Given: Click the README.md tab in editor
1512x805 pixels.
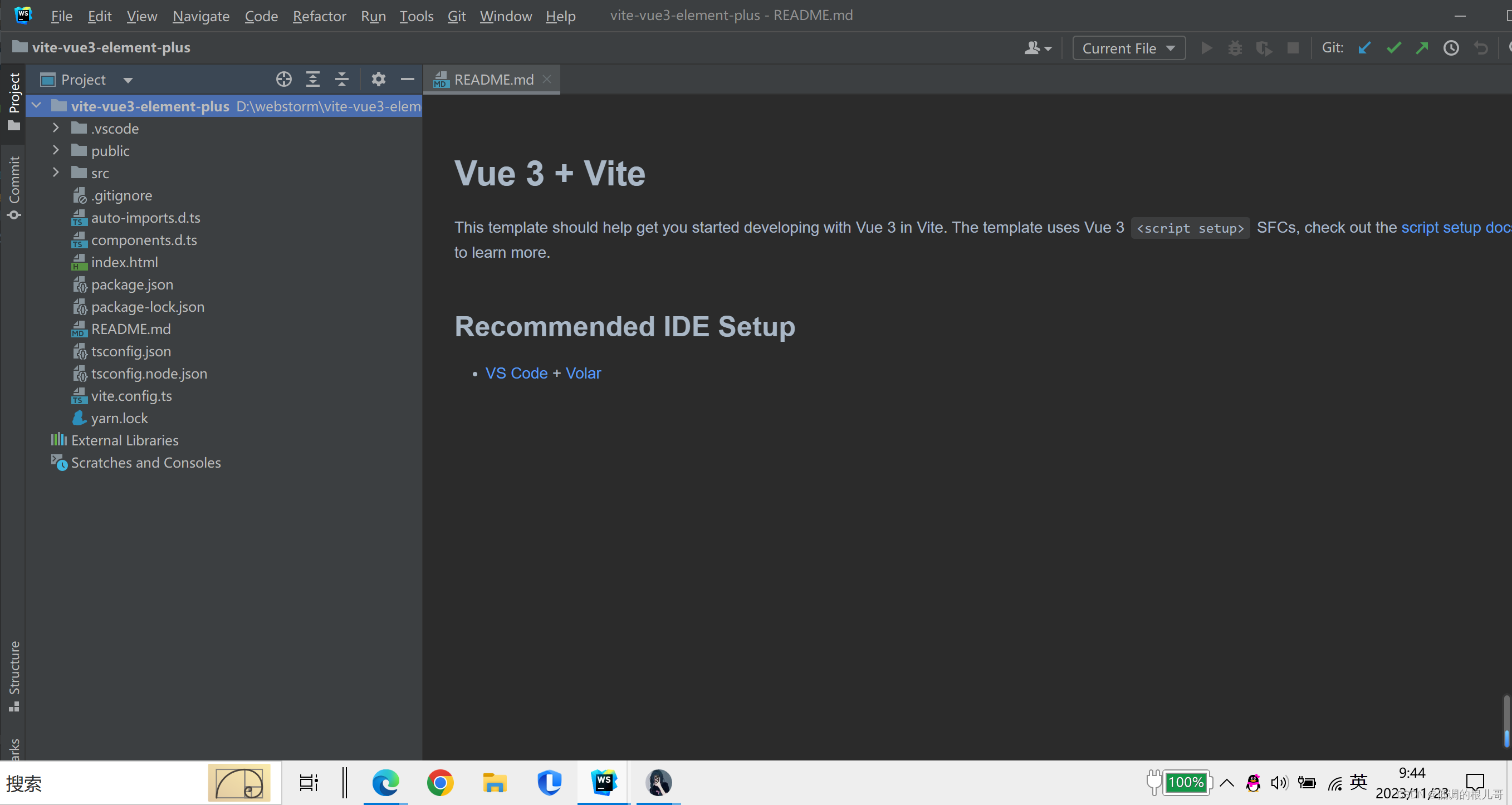Looking at the screenshot, I should click(x=493, y=79).
